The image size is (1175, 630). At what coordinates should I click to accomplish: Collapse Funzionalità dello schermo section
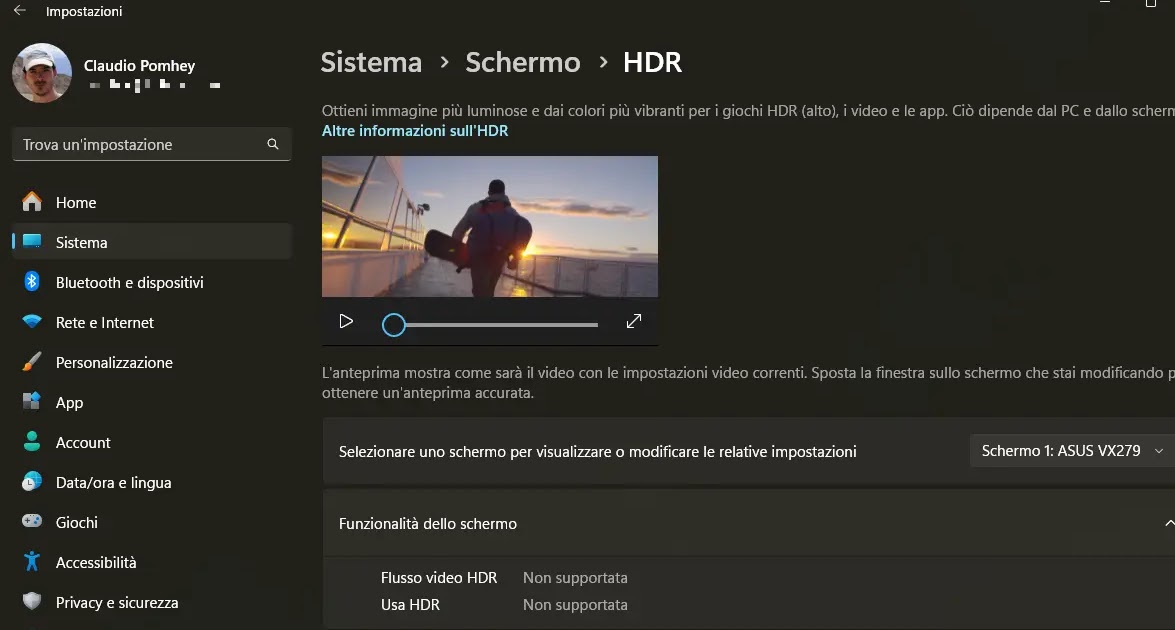pos(1167,524)
